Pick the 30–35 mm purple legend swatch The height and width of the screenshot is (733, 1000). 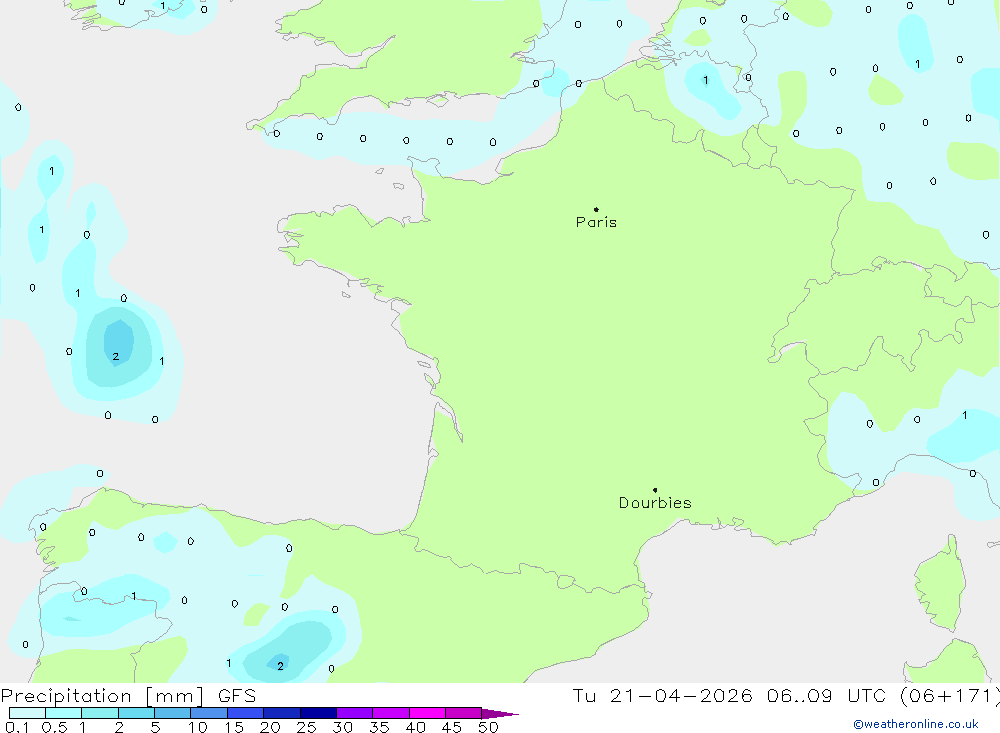pos(355,713)
